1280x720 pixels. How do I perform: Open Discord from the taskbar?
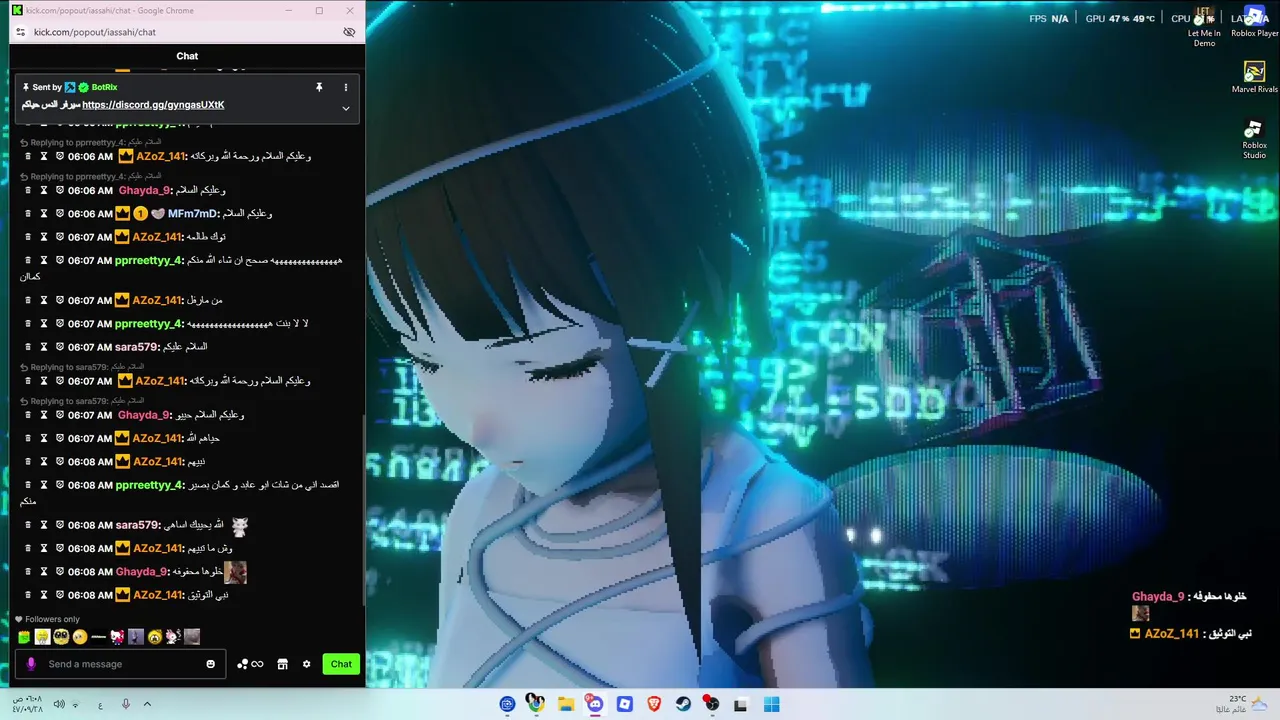[595, 704]
